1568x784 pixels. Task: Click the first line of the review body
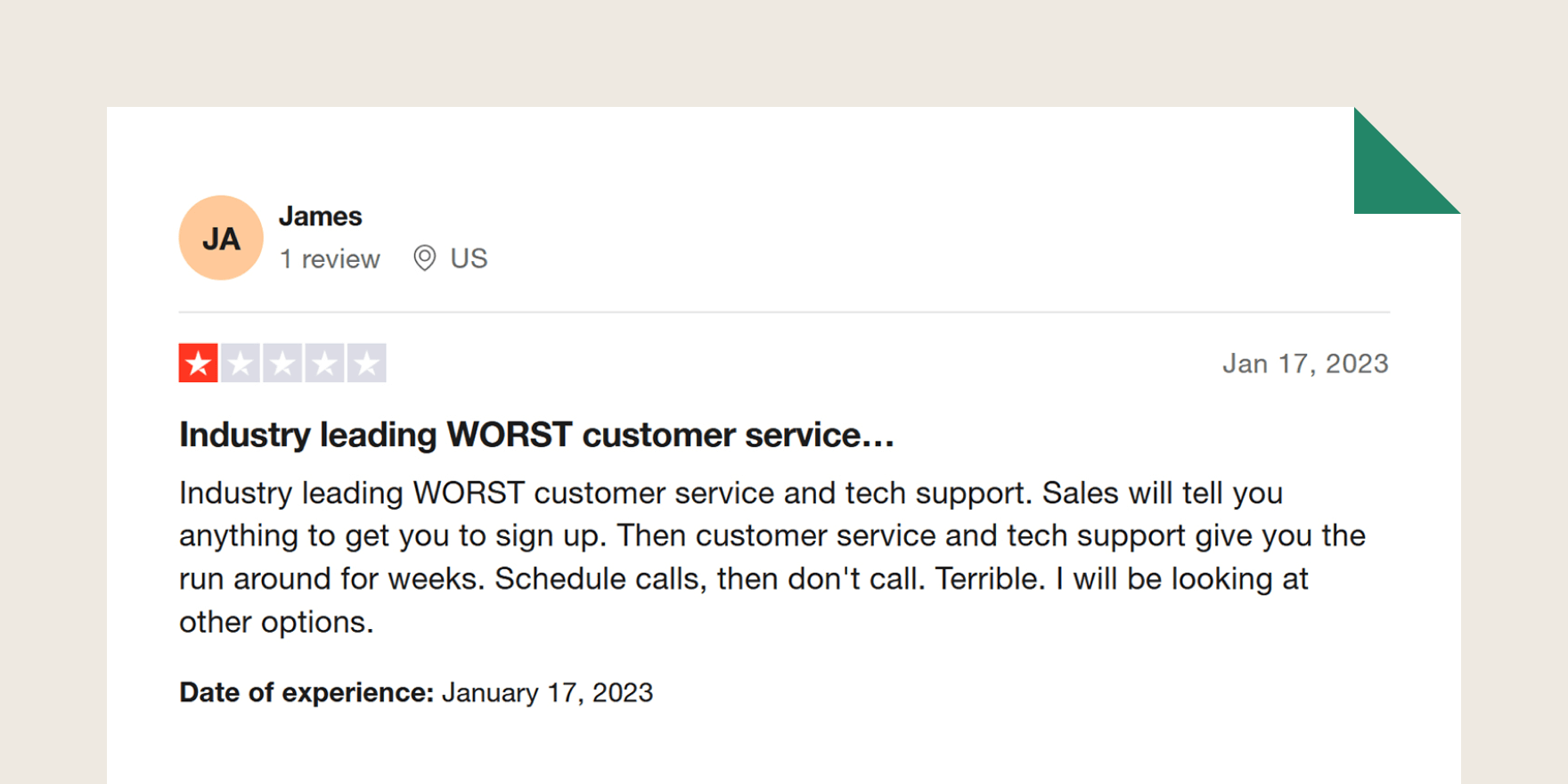click(x=731, y=493)
